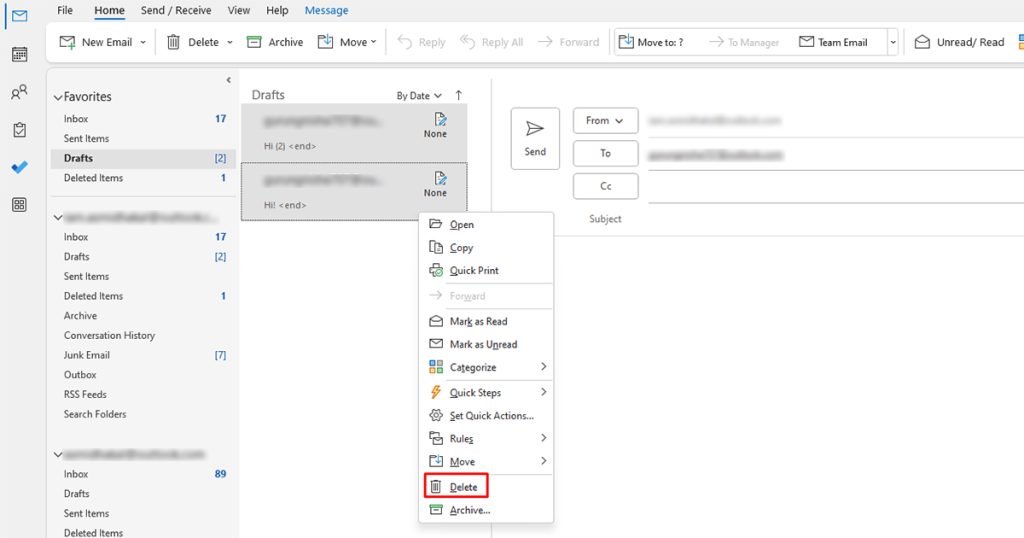The width and height of the screenshot is (1024, 538).
Task: Select Drafts under Favorites
Action: (x=142, y=158)
